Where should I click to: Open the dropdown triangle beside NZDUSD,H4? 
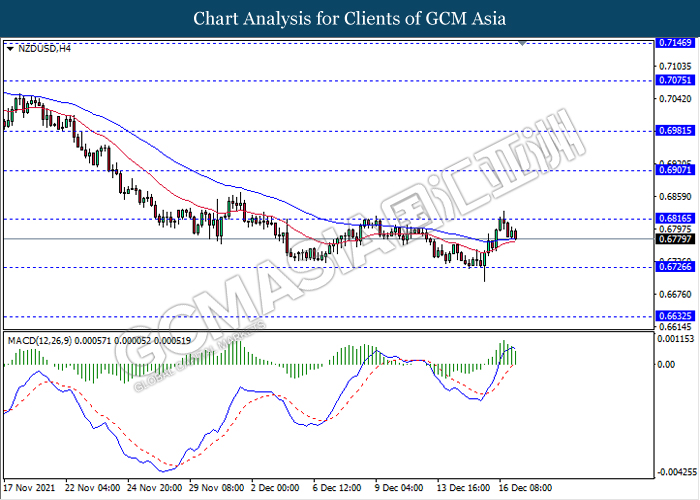pyautogui.click(x=11, y=49)
